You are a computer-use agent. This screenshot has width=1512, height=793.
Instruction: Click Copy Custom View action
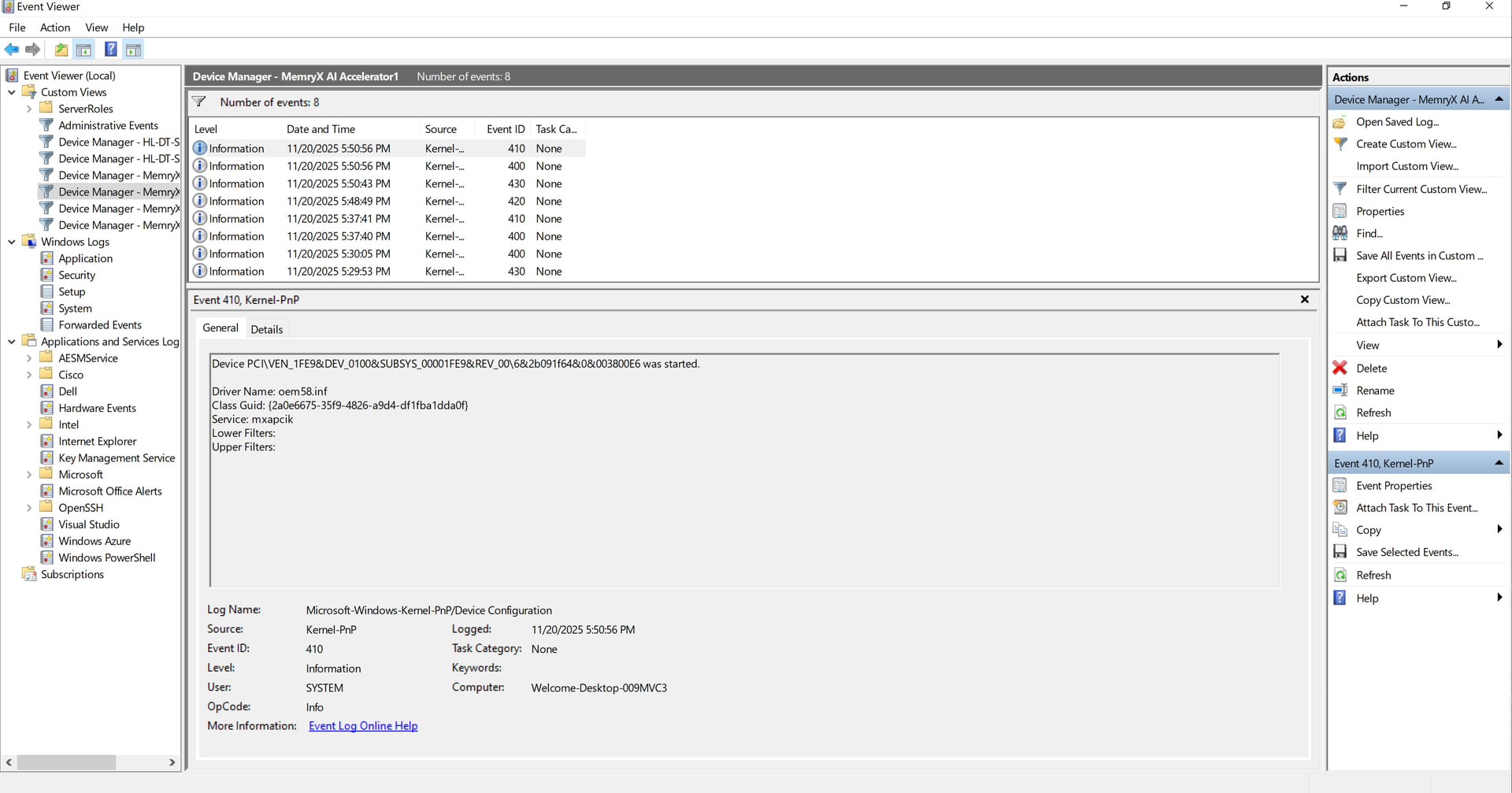pos(1403,300)
